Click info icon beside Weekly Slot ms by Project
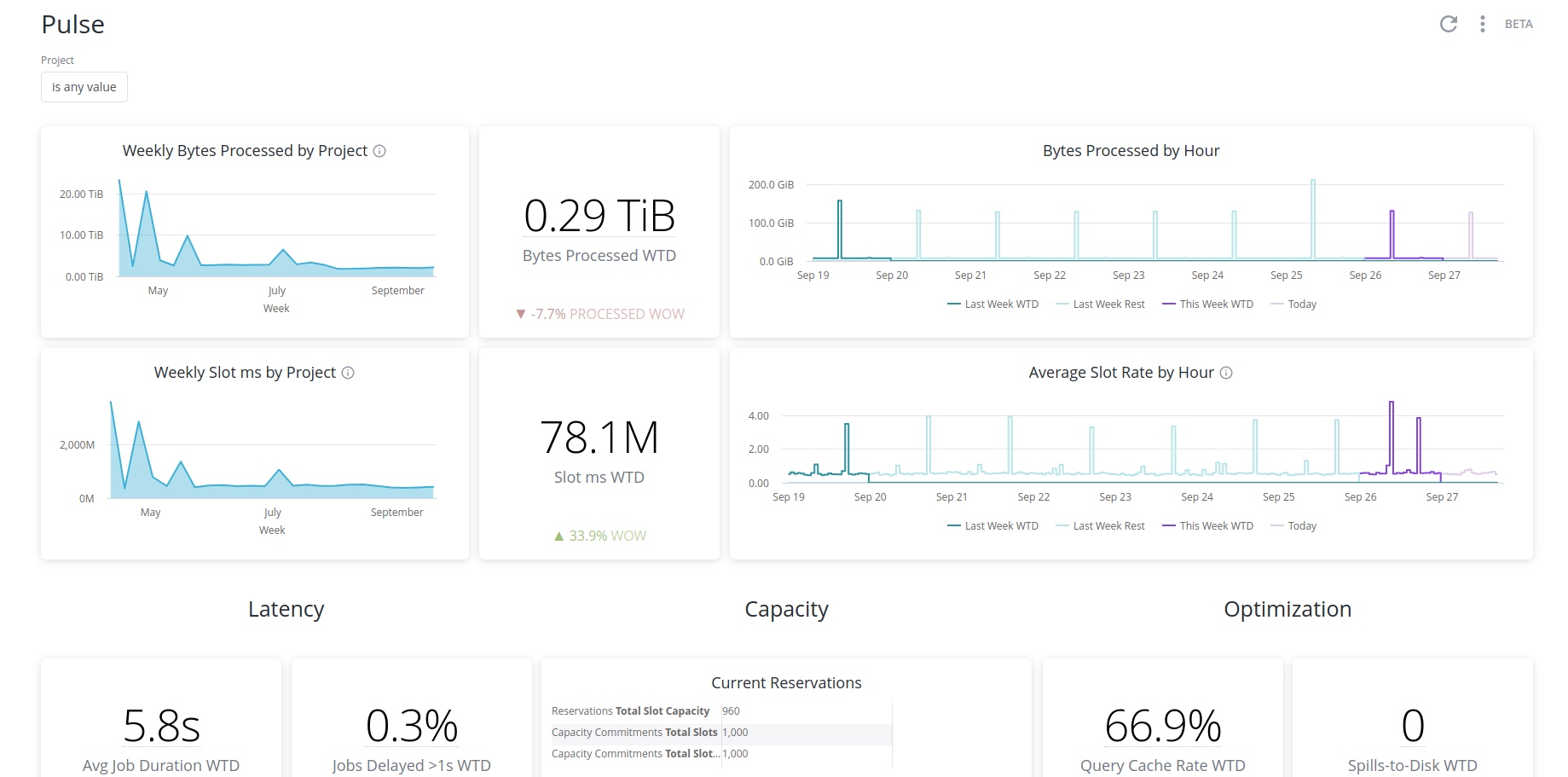This screenshot has height=777, width=1568. 348,373
